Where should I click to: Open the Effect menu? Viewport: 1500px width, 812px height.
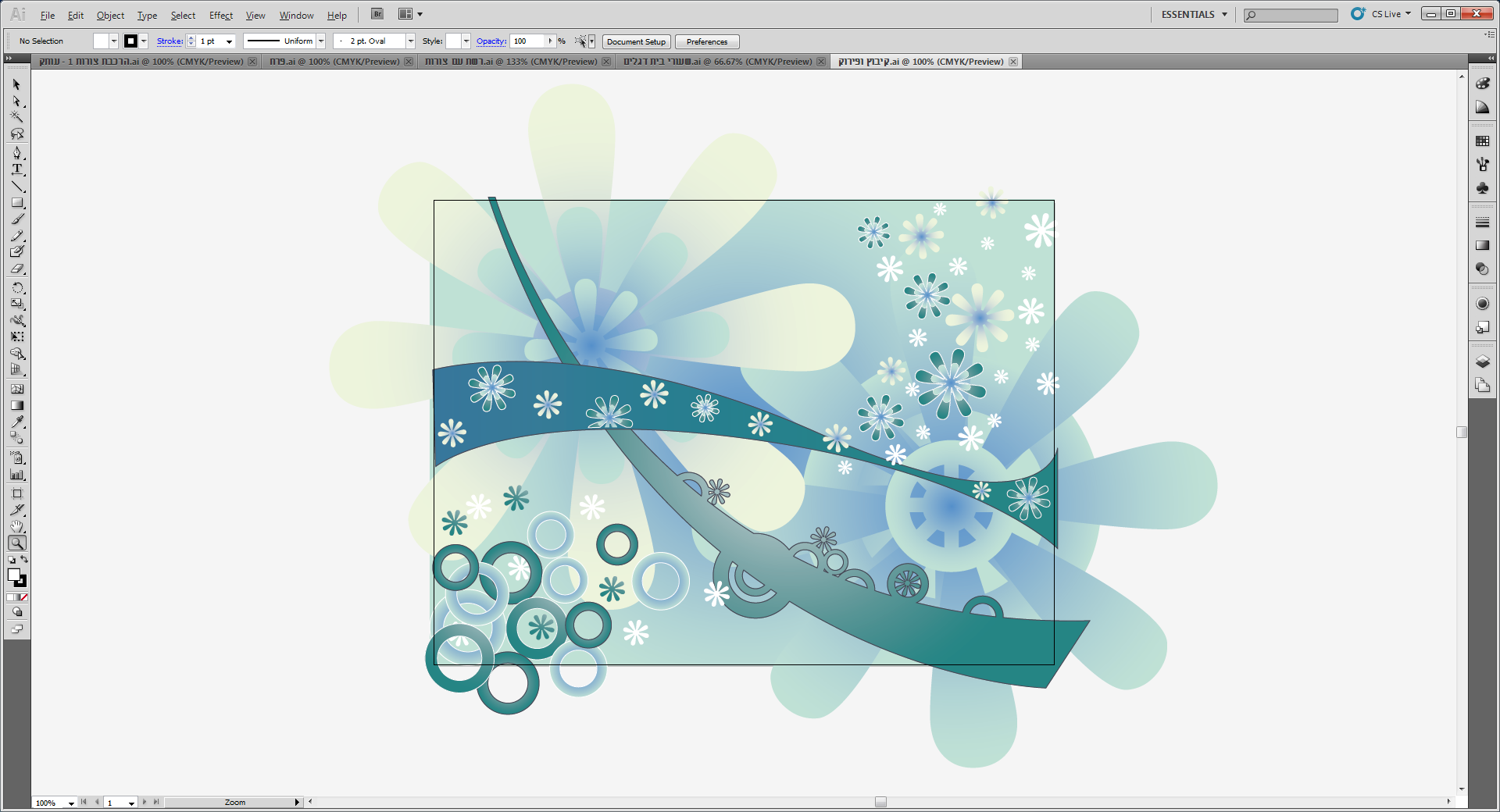(x=220, y=16)
